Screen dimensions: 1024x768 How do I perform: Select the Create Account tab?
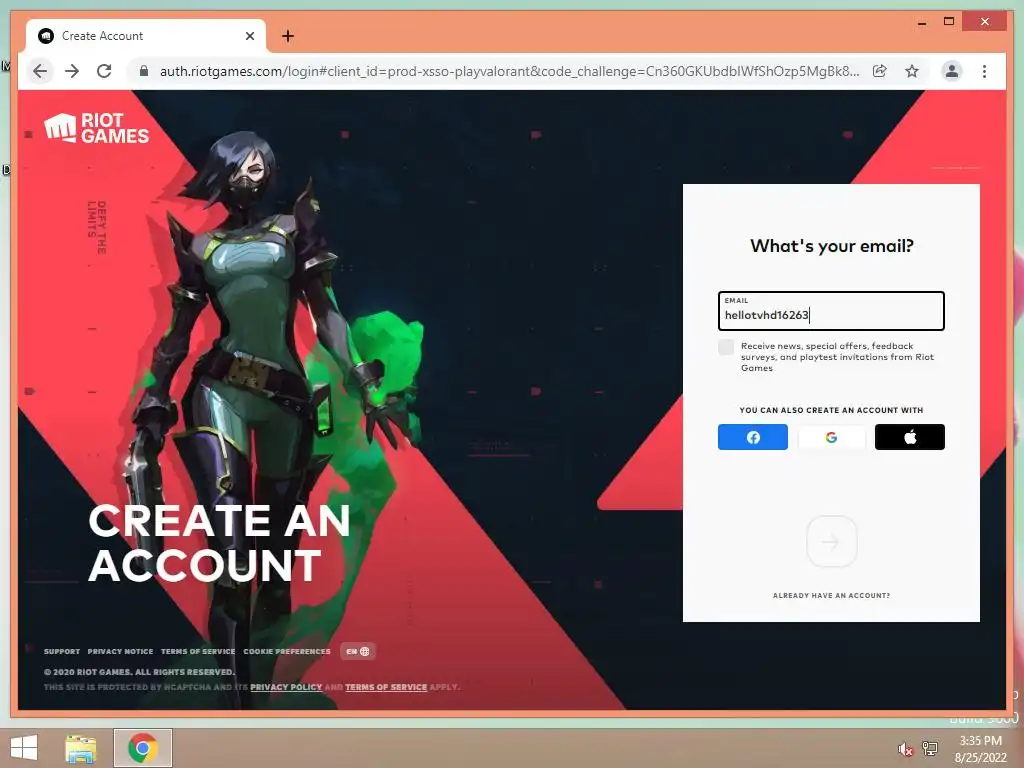146,36
